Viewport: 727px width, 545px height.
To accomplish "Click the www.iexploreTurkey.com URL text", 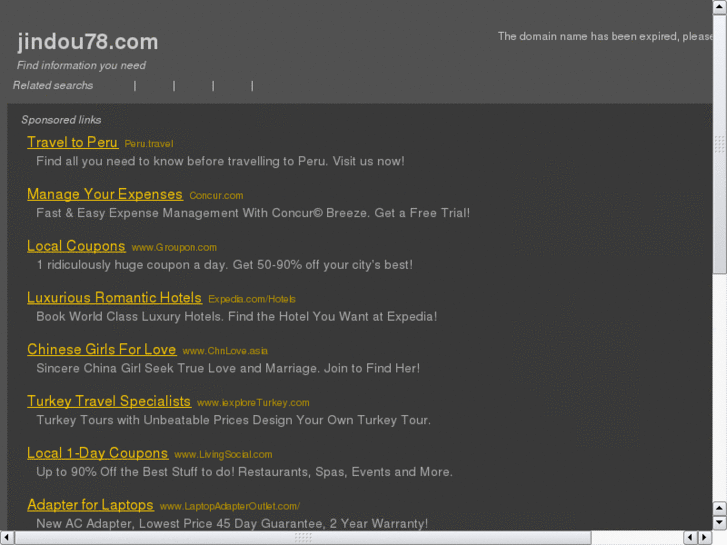I will 253,403.
